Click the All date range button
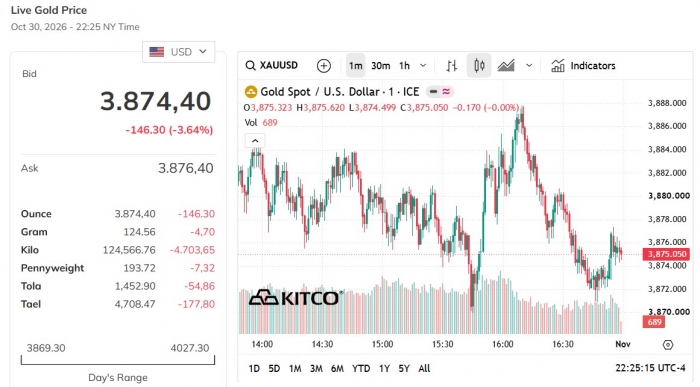700x387 pixels. (x=424, y=368)
